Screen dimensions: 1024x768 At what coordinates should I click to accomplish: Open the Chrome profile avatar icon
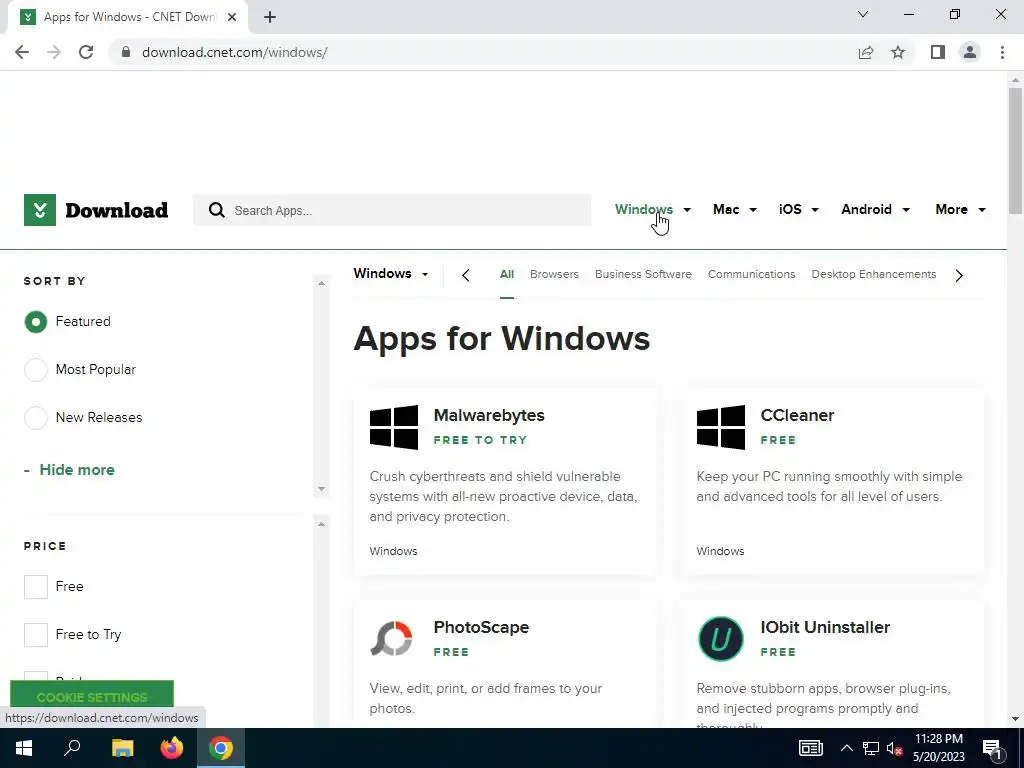point(970,52)
